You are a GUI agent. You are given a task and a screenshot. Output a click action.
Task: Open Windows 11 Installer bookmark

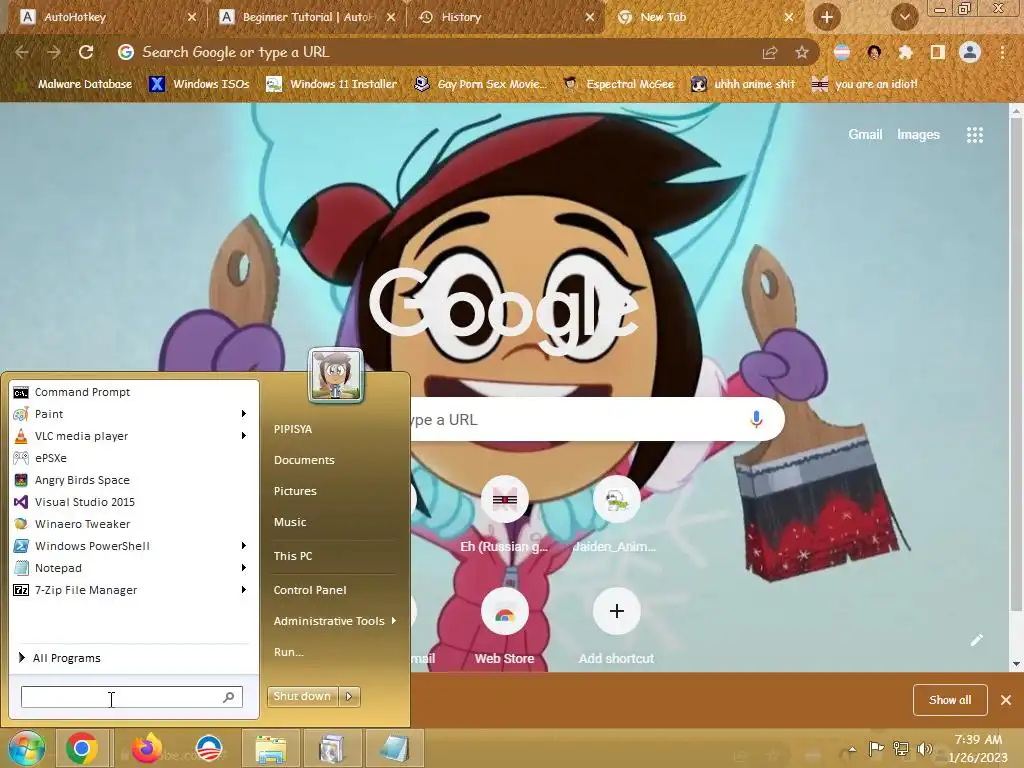[332, 84]
